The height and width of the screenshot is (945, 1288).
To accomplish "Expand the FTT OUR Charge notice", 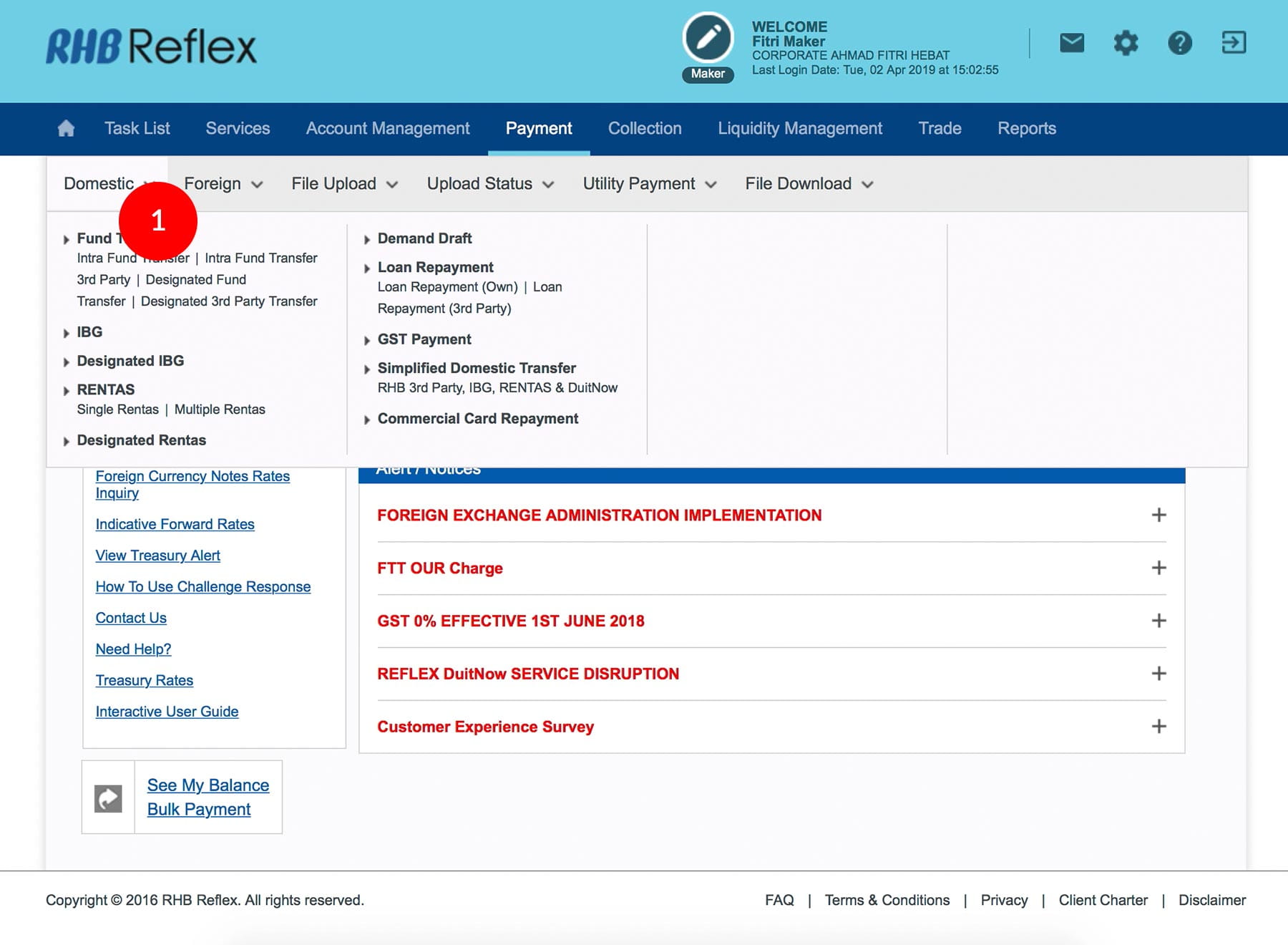I will coord(1158,568).
